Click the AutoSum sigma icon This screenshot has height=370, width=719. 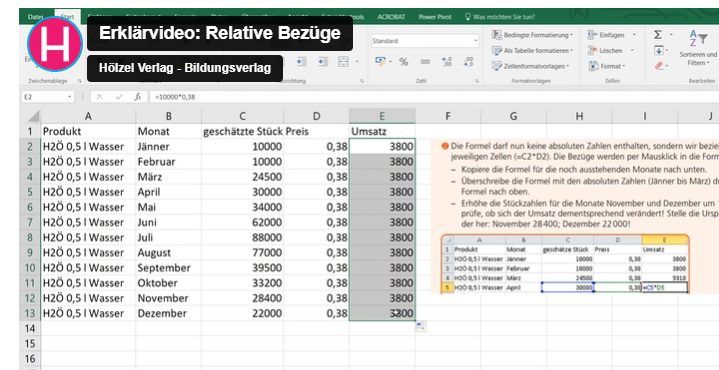point(658,35)
